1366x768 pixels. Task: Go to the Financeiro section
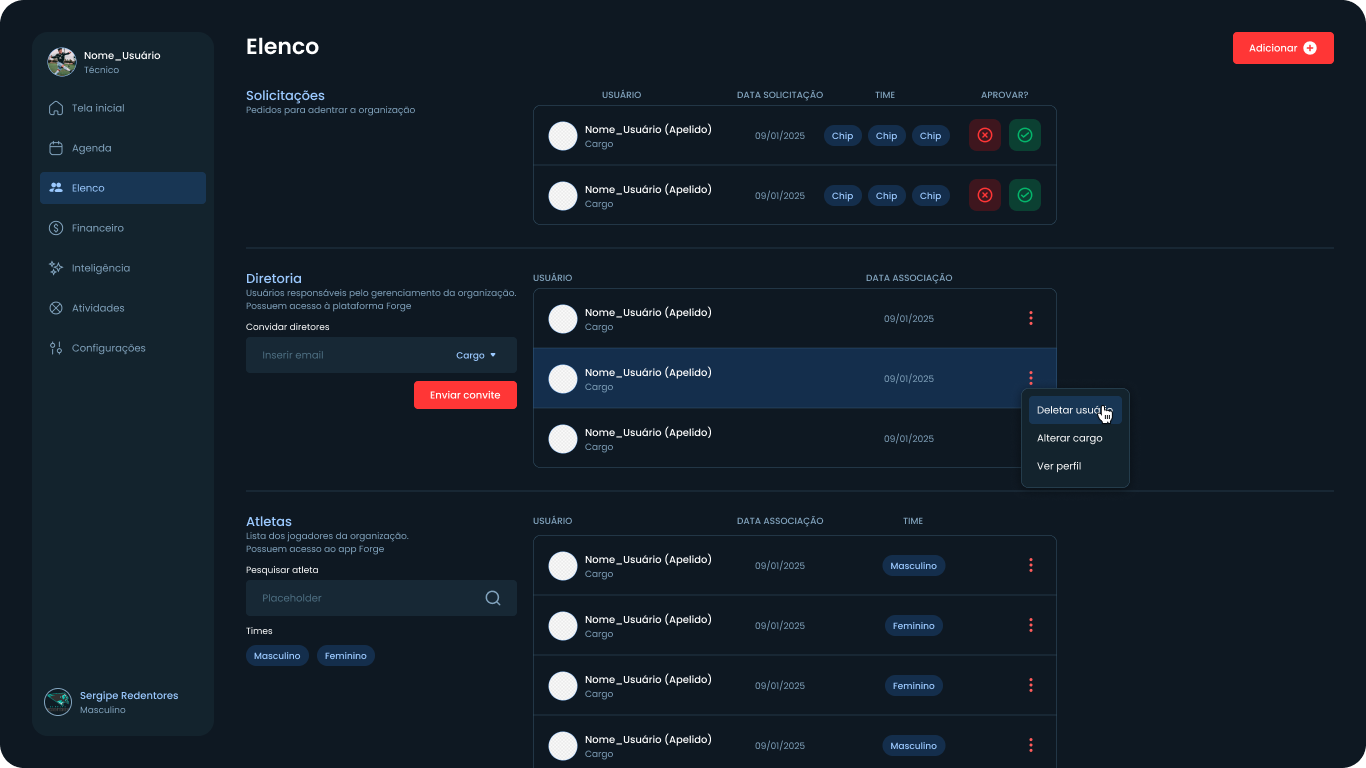[x=97, y=228]
